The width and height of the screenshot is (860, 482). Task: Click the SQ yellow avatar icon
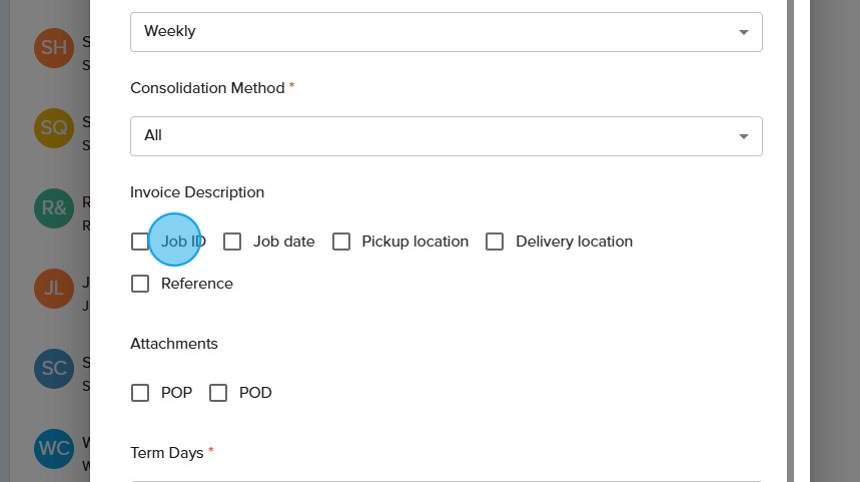53,127
